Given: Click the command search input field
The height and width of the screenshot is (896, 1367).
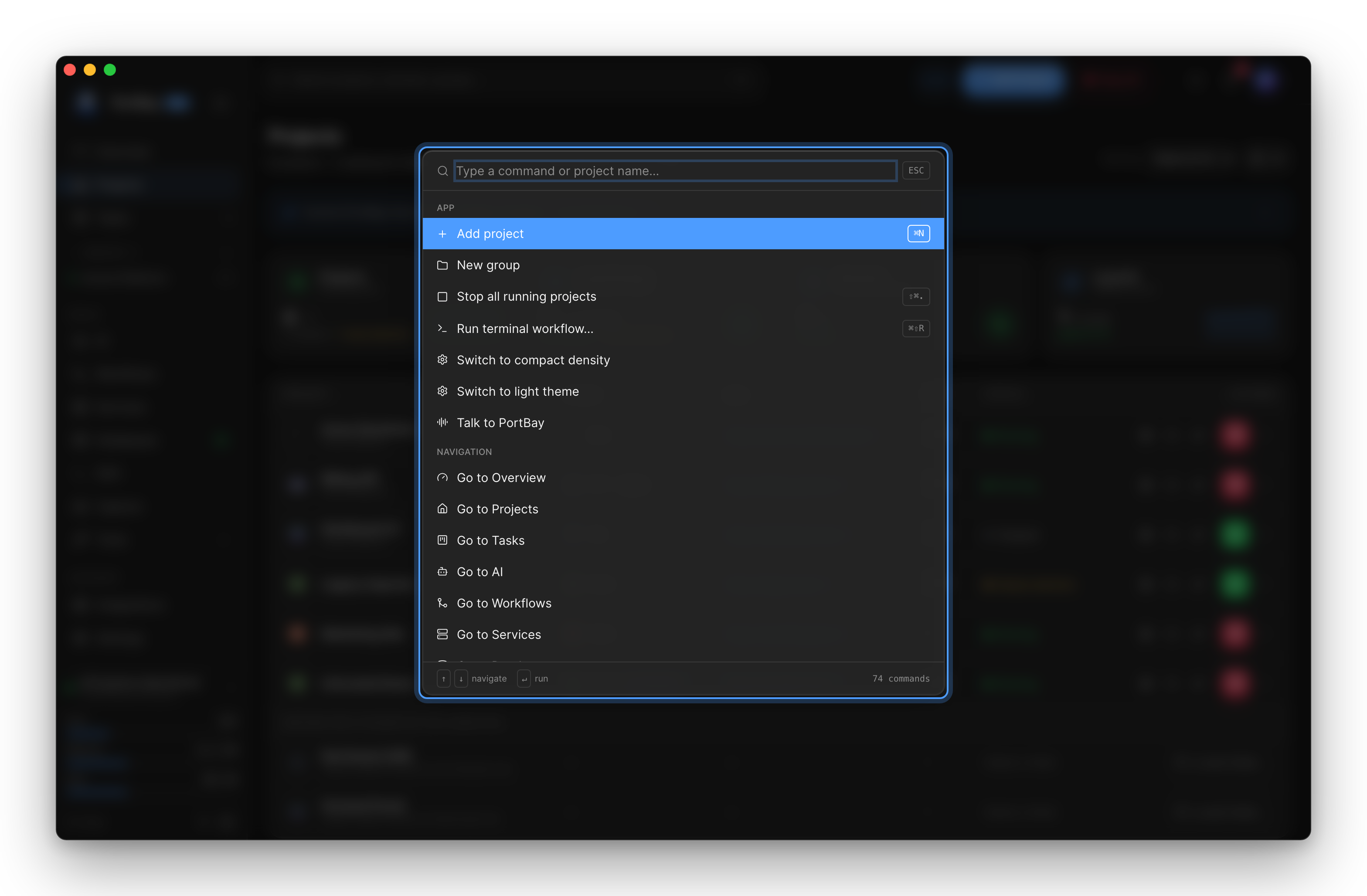Looking at the screenshot, I should pos(675,171).
